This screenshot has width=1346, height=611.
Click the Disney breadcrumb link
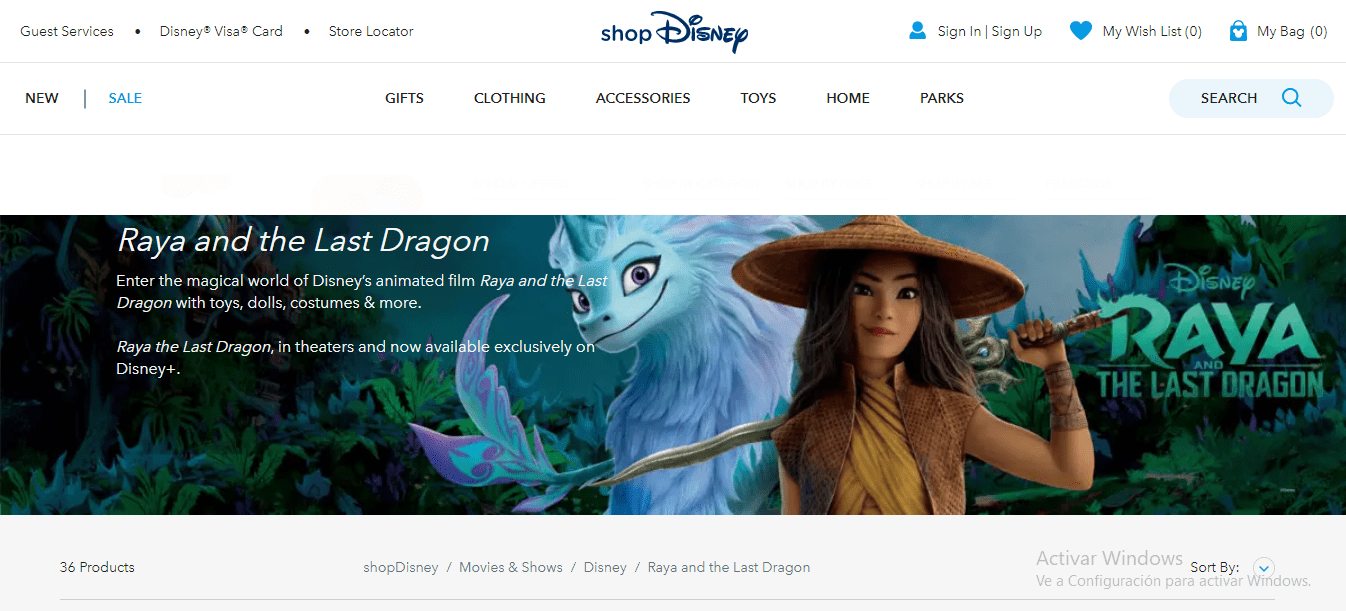[605, 567]
